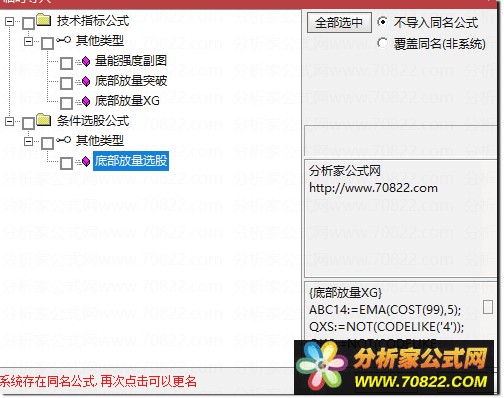The height and width of the screenshot is (398, 504).
Task: Select the 底部放量XG formula in tree
Action: coord(127,101)
